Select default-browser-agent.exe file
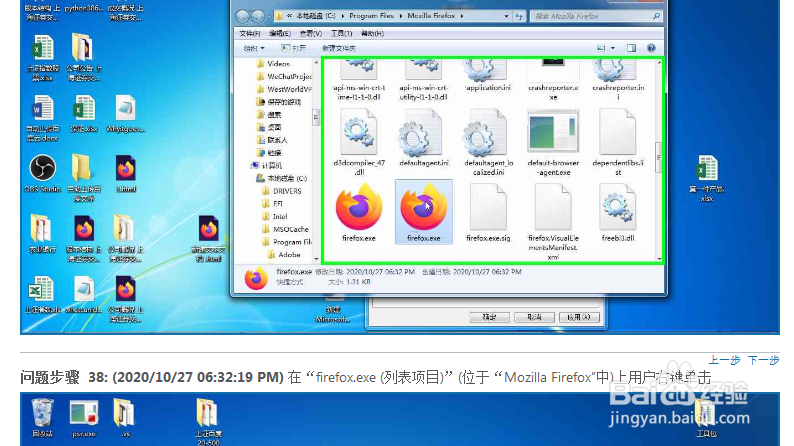Image resolution: width=794 pixels, height=446 pixels. pyautogui.click(x=553, y=142)
